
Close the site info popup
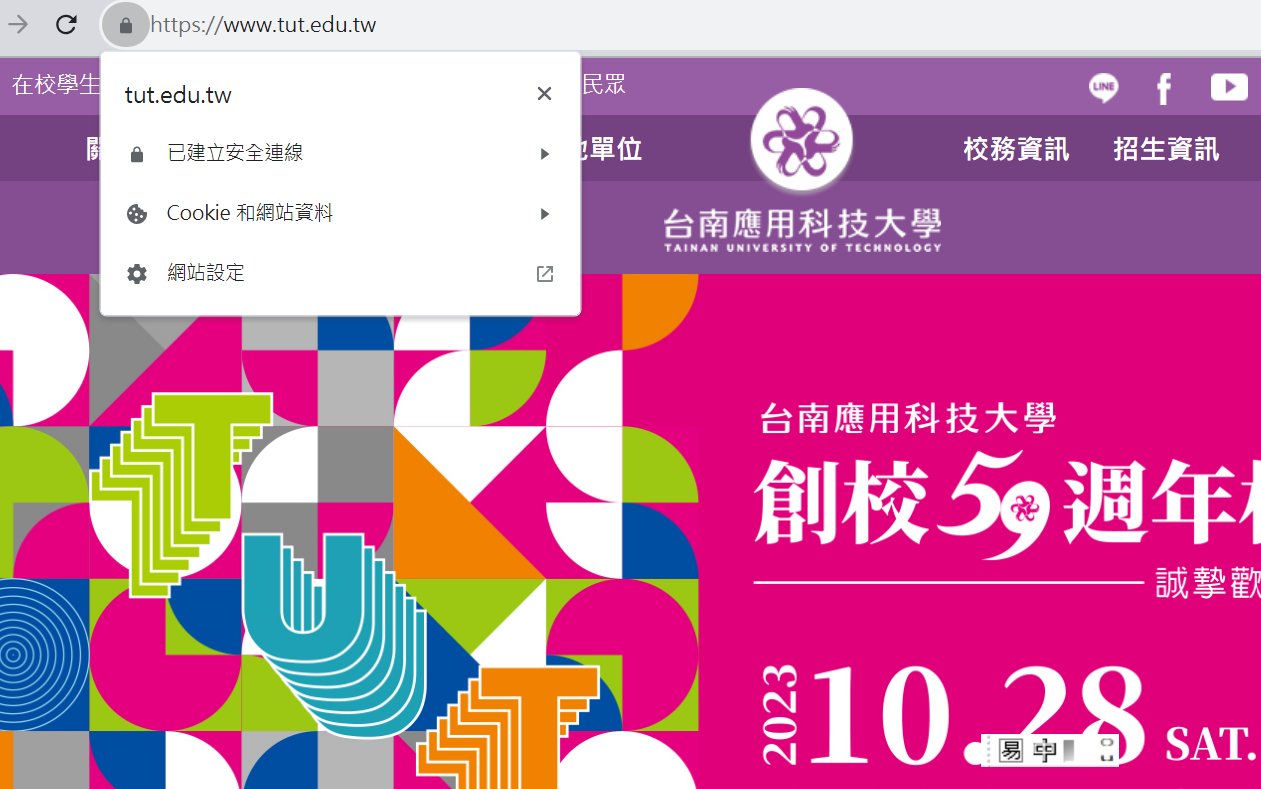click(544, 94)
